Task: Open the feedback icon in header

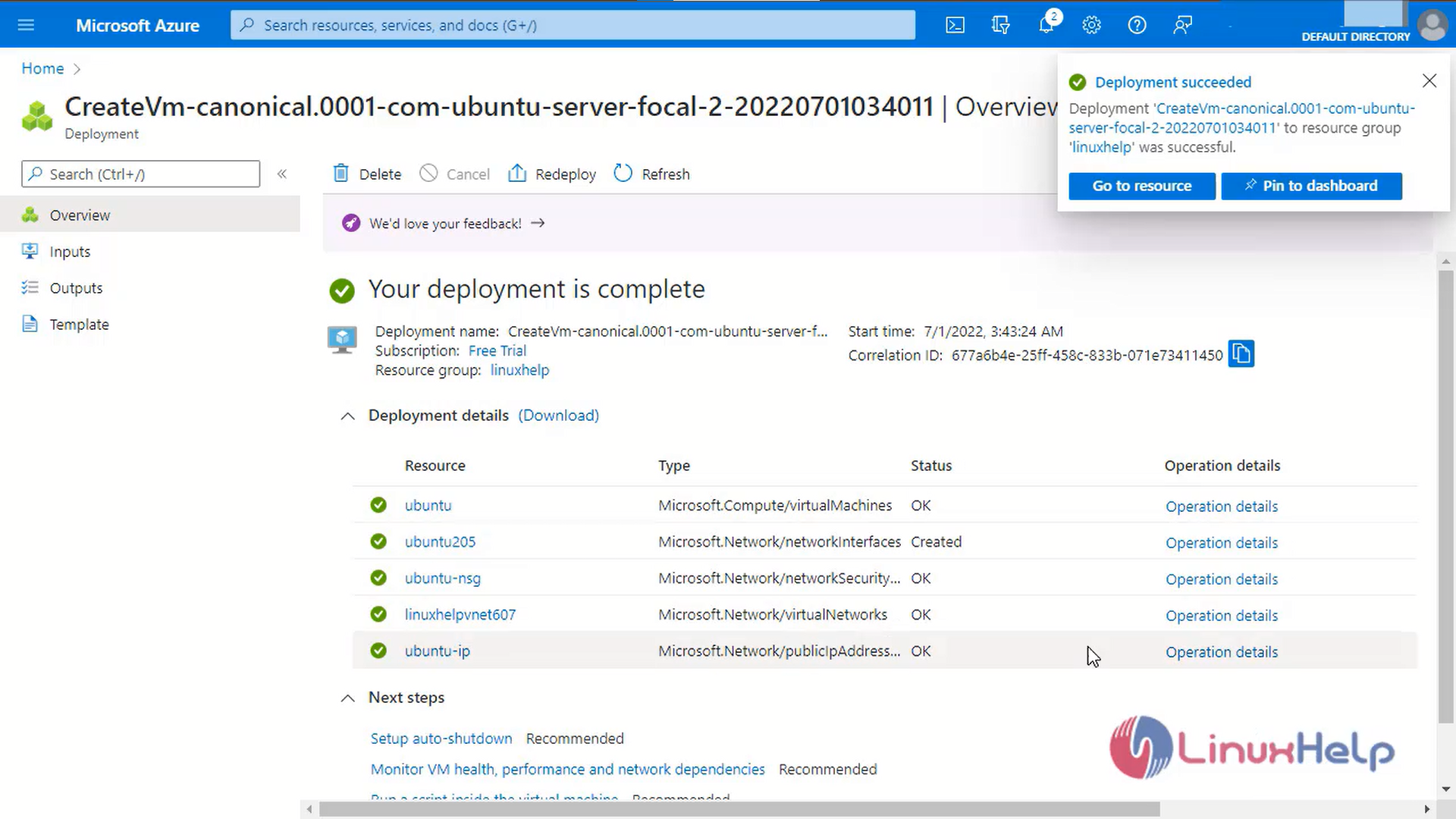Action: tap(1182, 25)
